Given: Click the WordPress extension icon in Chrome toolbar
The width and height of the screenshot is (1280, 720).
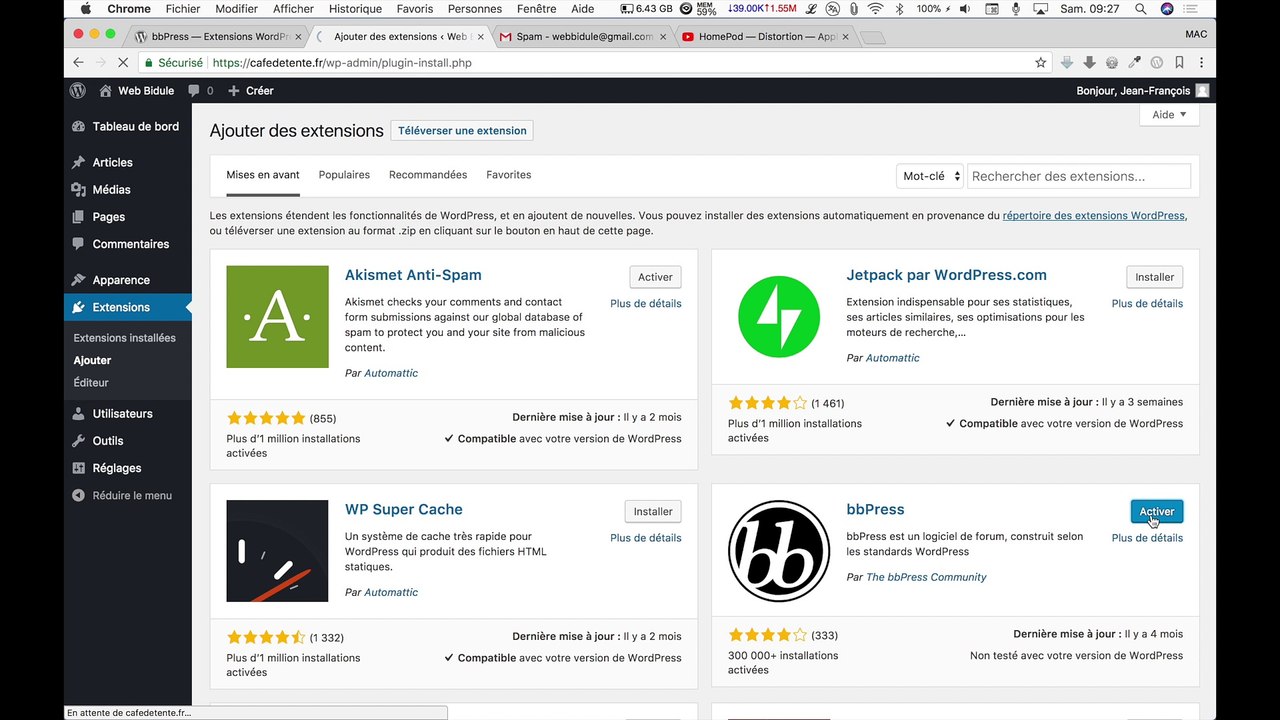Looking at the screenshot, I should (x=1157, y=62).
